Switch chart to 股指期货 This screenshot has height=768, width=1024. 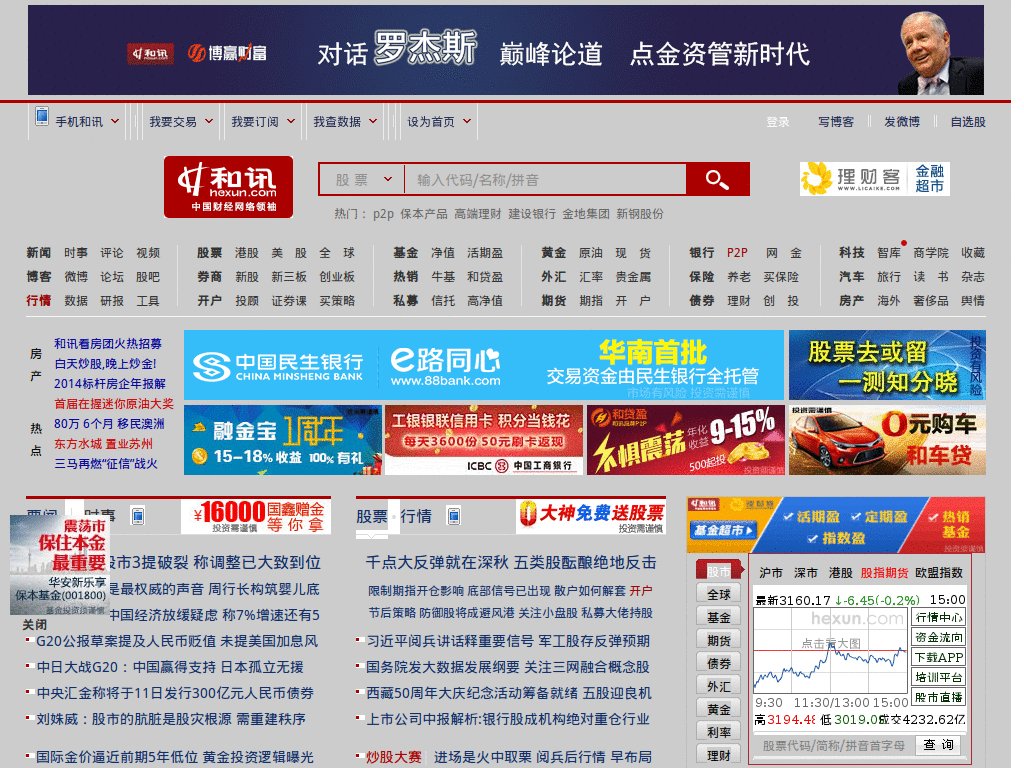pos(884,573)
